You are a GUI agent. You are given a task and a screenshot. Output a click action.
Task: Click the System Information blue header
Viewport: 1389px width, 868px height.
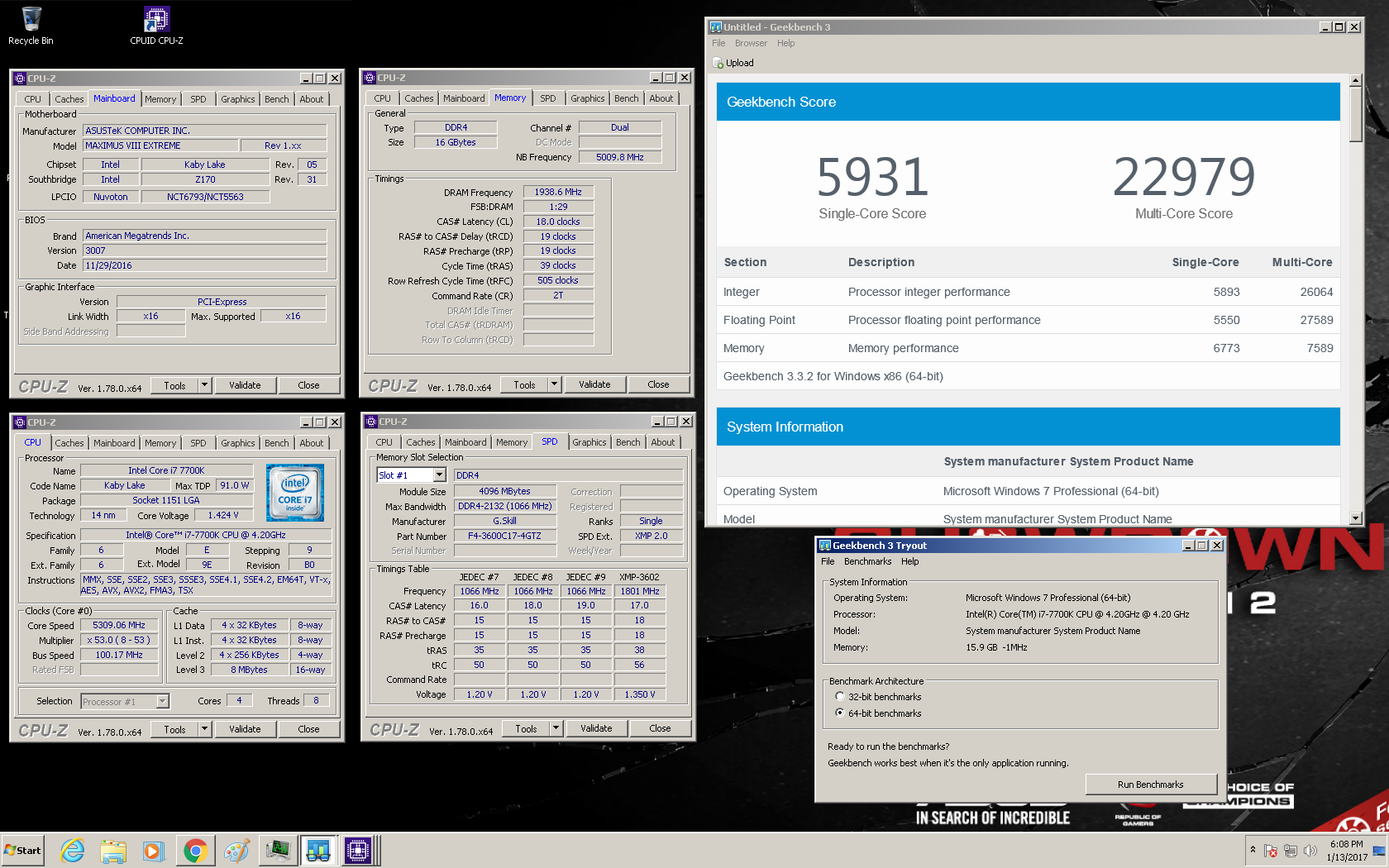click(x=1029, y=427)
